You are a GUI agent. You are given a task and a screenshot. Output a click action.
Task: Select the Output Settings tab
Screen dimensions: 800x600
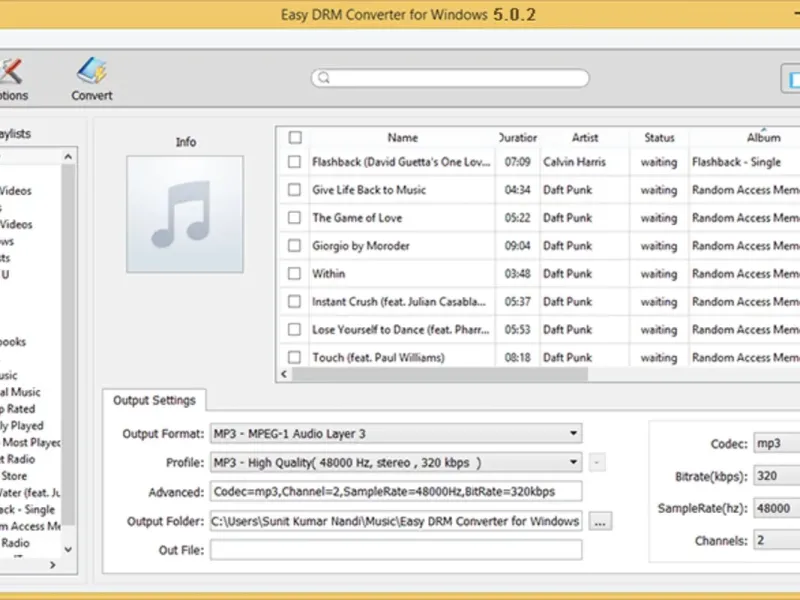(154, 401)
